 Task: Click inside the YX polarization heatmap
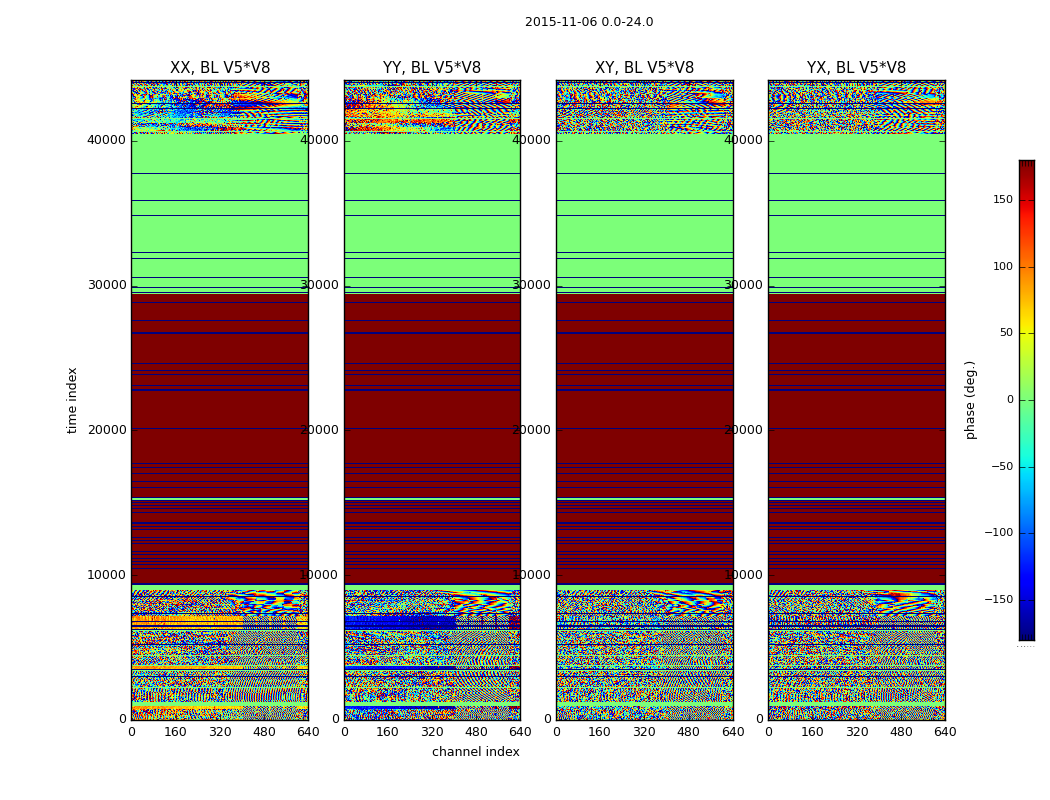click(856, 400)
